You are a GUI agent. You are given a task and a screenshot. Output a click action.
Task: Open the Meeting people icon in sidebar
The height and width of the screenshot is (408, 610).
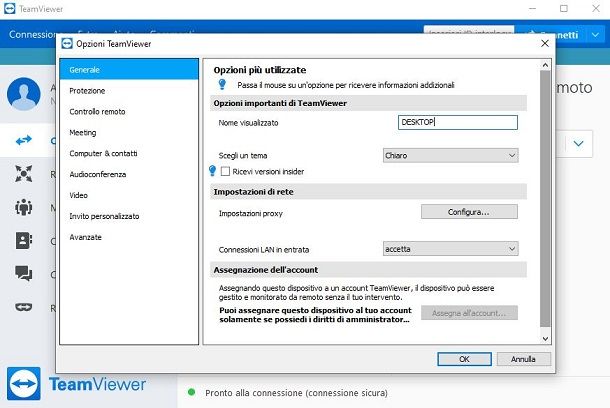[x=23, y=207]
